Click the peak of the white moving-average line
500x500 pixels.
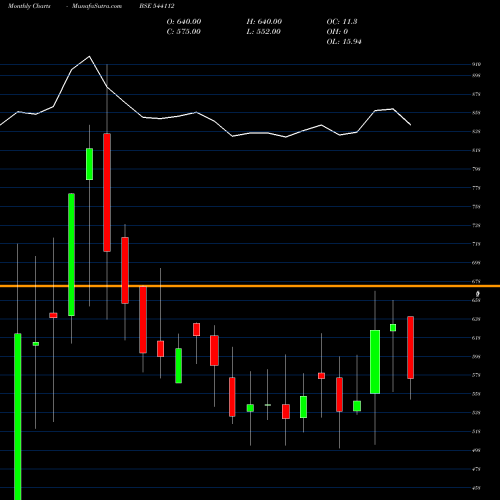click(89, 56)
